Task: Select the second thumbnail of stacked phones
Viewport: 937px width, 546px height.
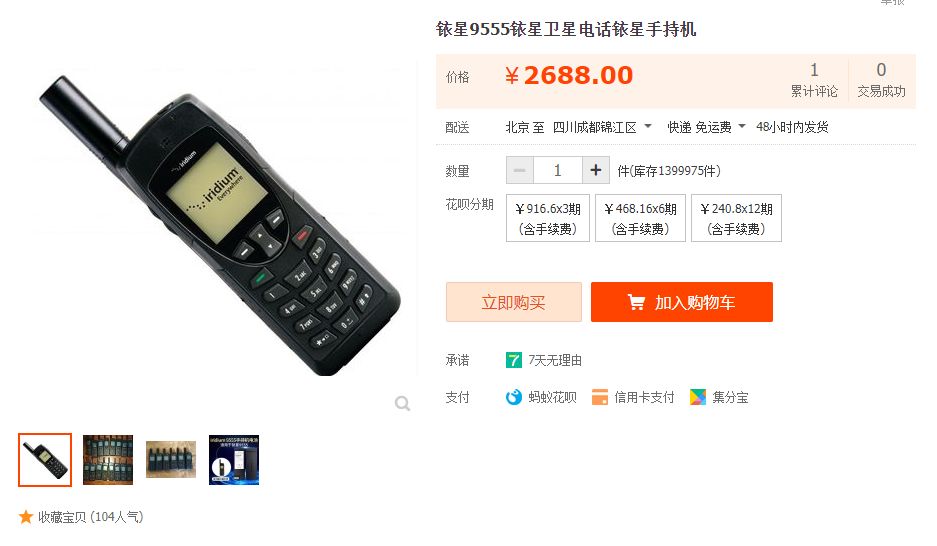Action: pos(108,460)
